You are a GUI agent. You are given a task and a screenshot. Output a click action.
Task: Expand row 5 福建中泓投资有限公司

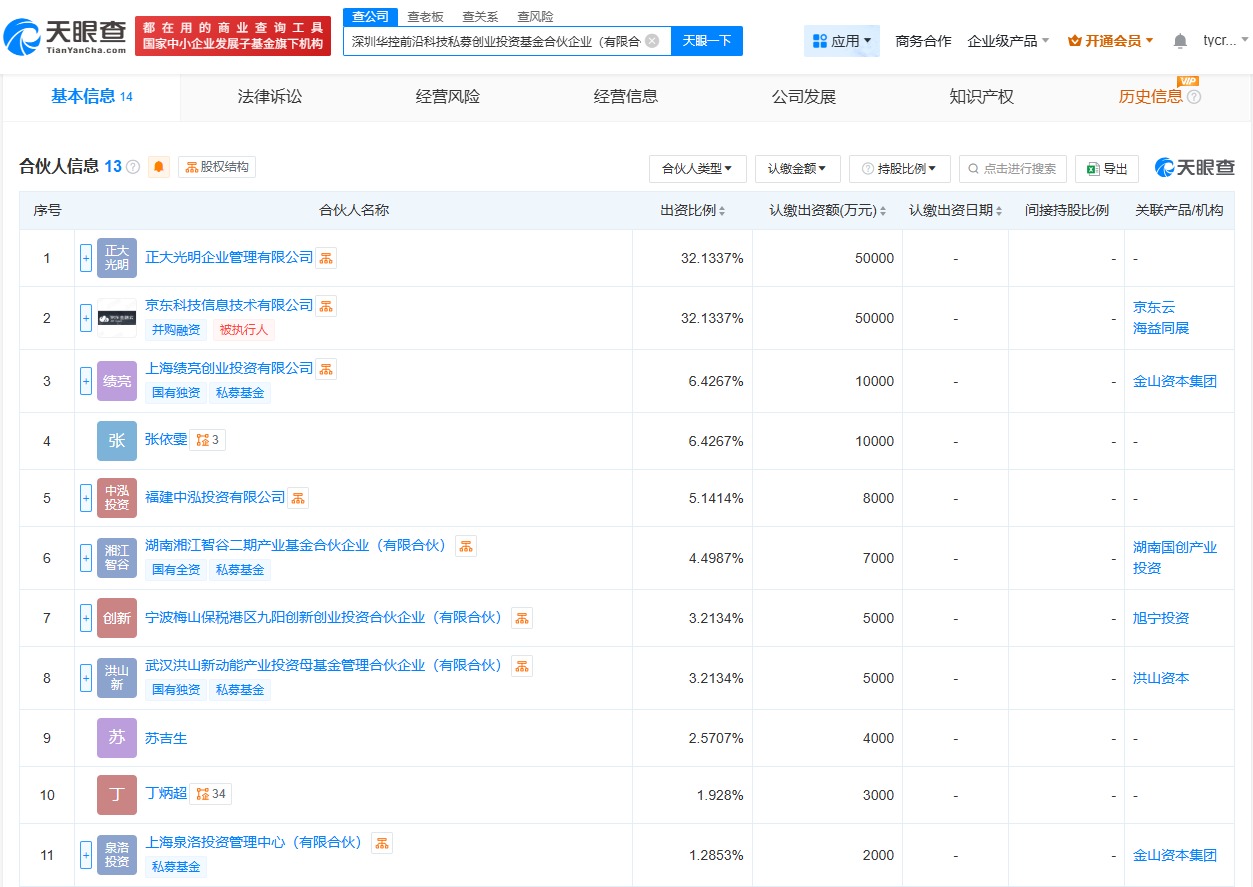[86, 498]
